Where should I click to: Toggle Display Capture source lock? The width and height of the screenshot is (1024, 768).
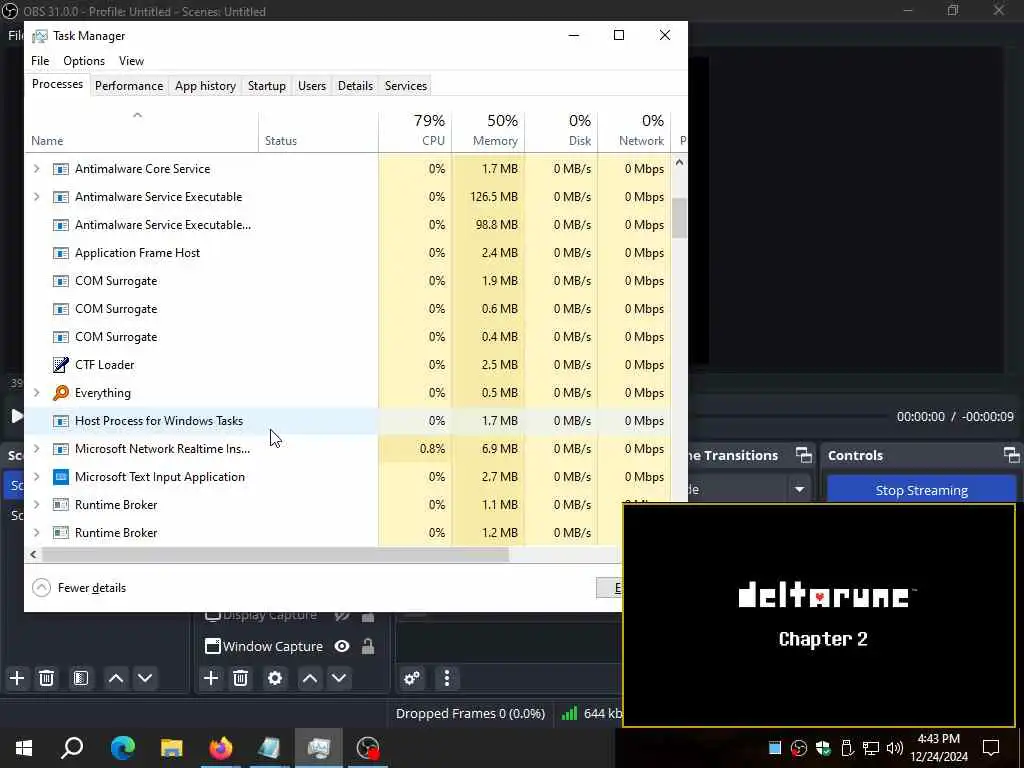368,616
